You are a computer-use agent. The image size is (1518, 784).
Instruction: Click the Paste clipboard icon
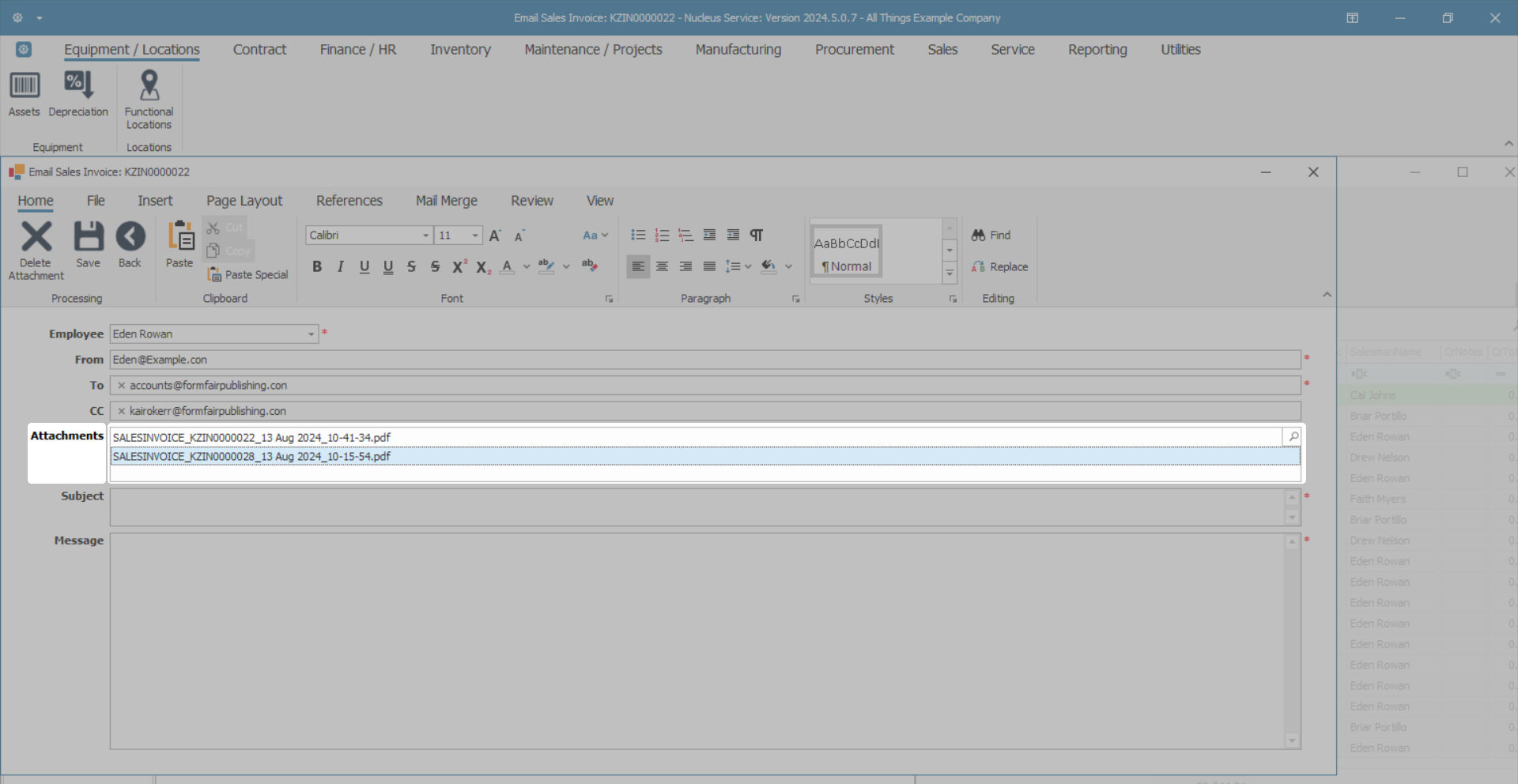tap(179, 237)
